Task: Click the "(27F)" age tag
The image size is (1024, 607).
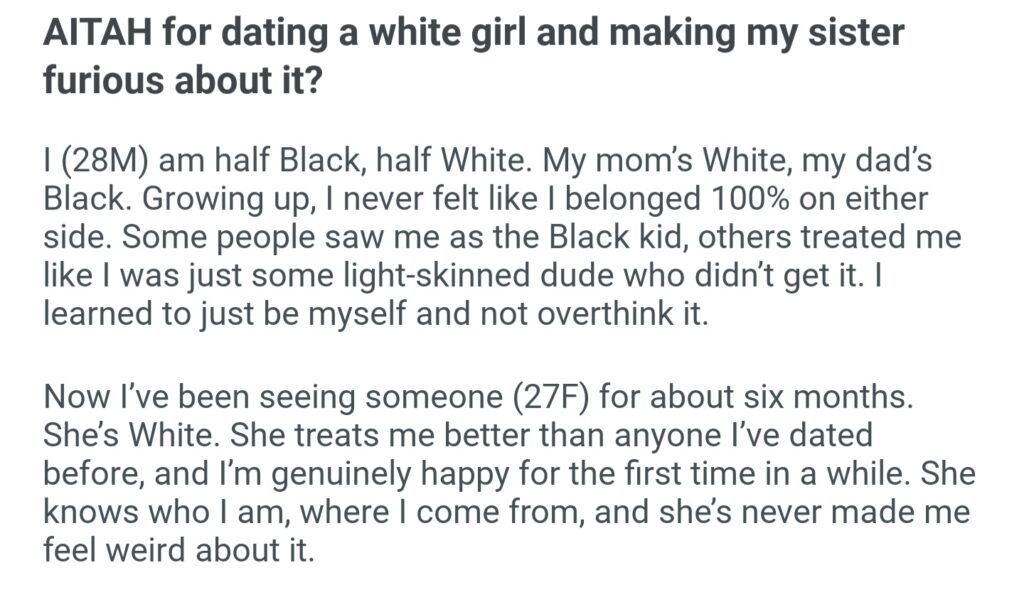Action: click(560, 397)
